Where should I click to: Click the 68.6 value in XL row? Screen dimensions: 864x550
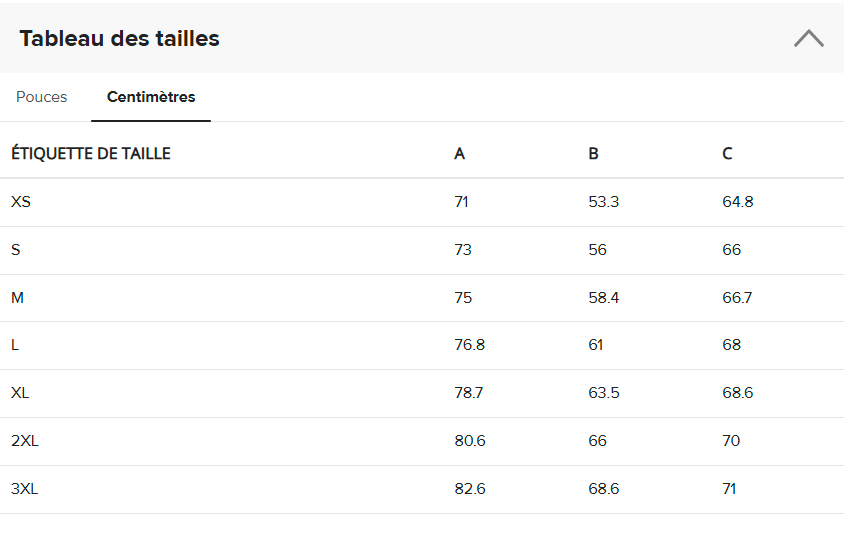click(738, 393)
